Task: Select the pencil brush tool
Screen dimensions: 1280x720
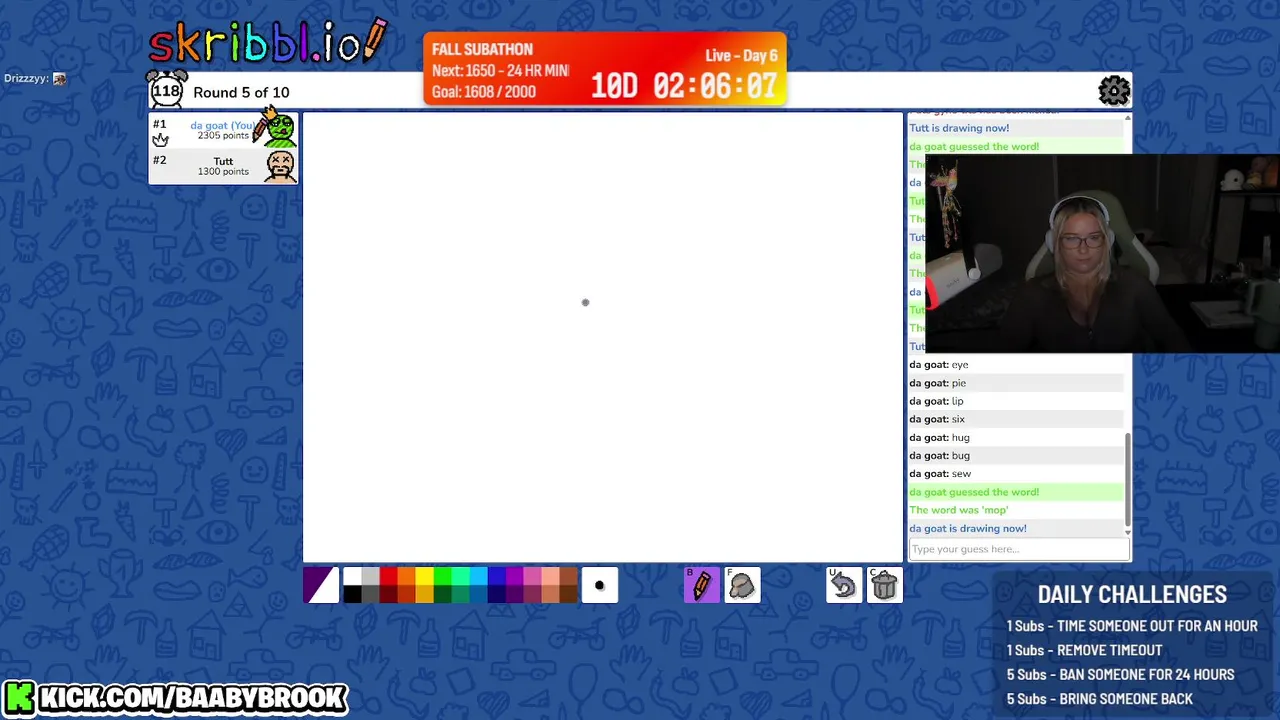Action: [x=701, y=585]
